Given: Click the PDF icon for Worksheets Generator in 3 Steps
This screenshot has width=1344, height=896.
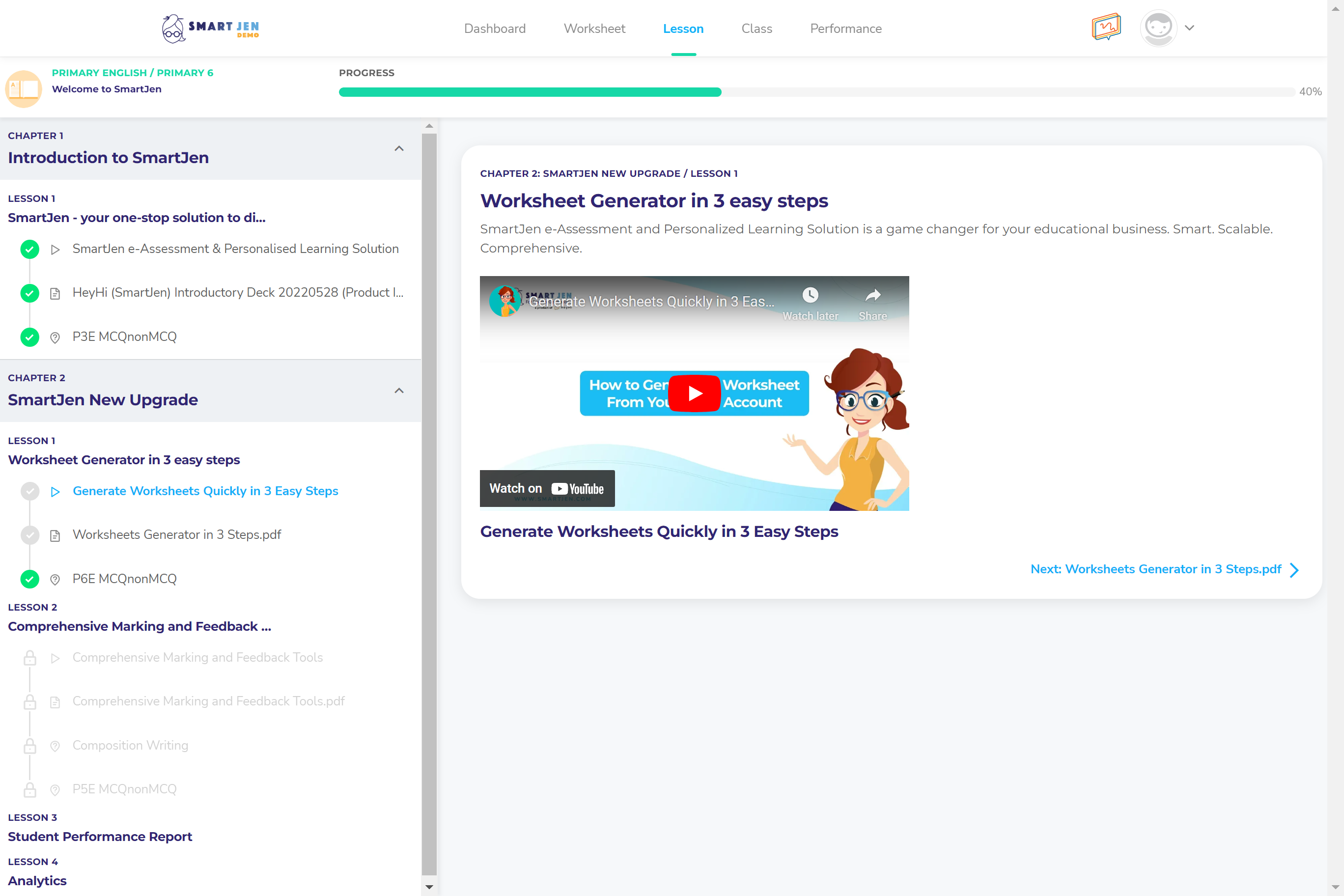Looking at the screenshot, I should pyautogui.click(x=55, y=535).
